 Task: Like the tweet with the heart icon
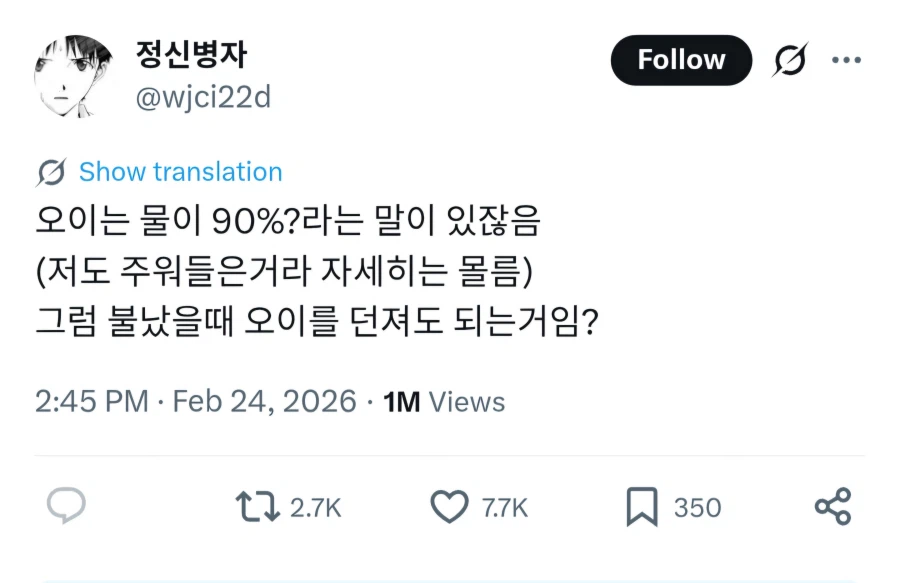pos(449,507)
